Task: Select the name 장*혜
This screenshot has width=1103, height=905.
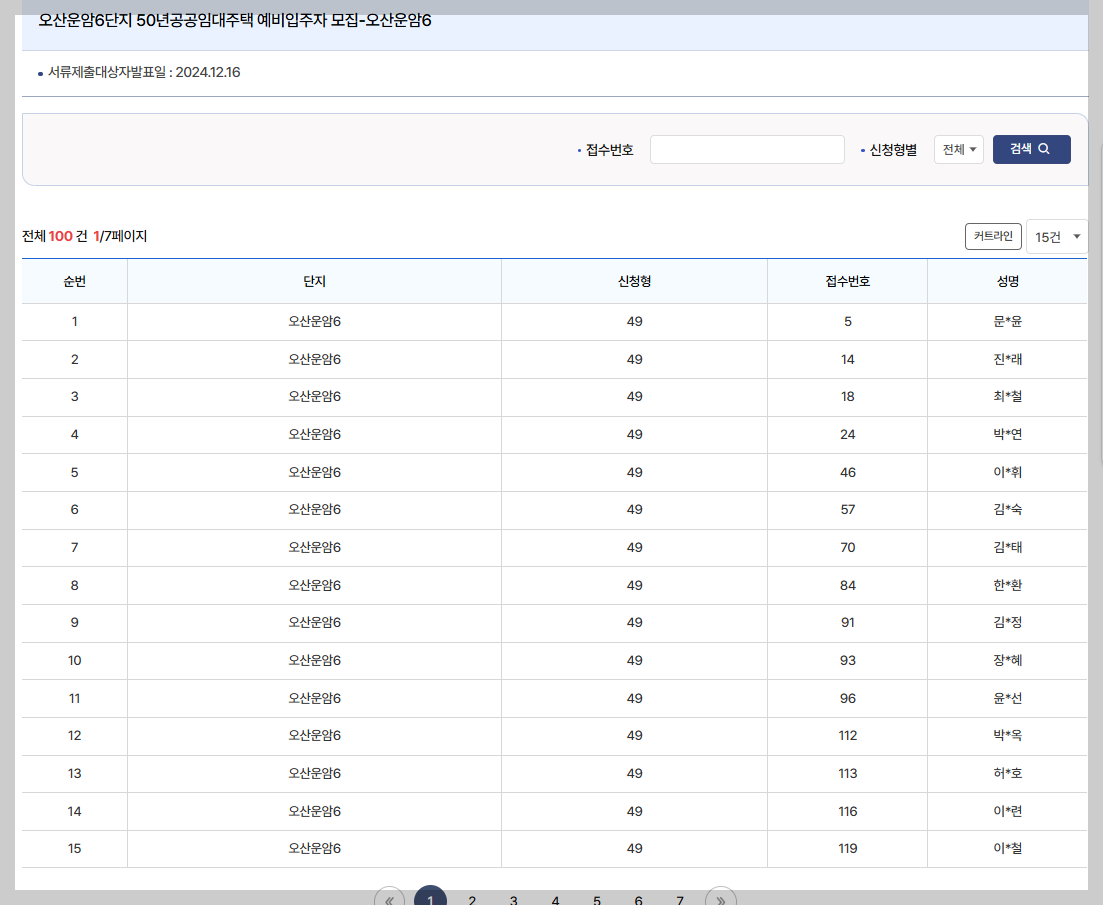Action: click(x=1007, y=660)
